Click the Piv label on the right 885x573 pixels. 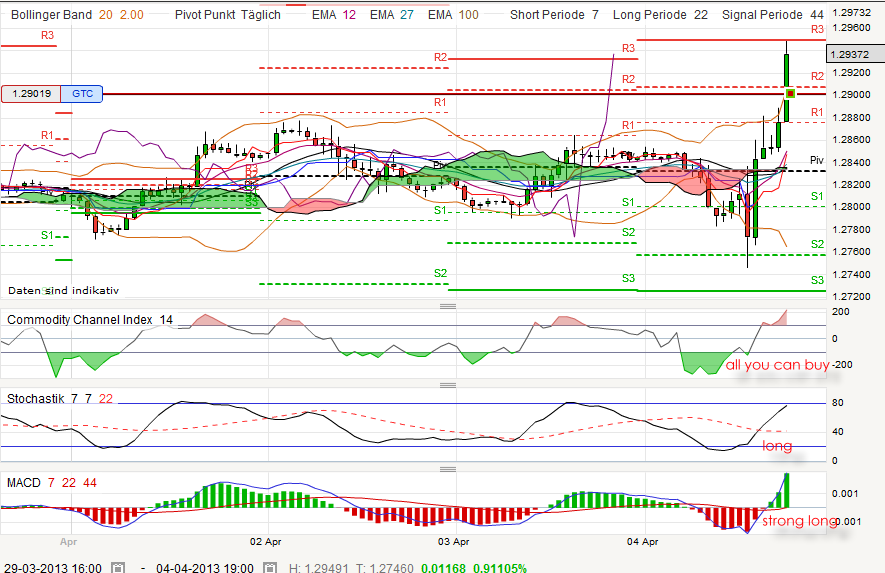click(817, 160)
